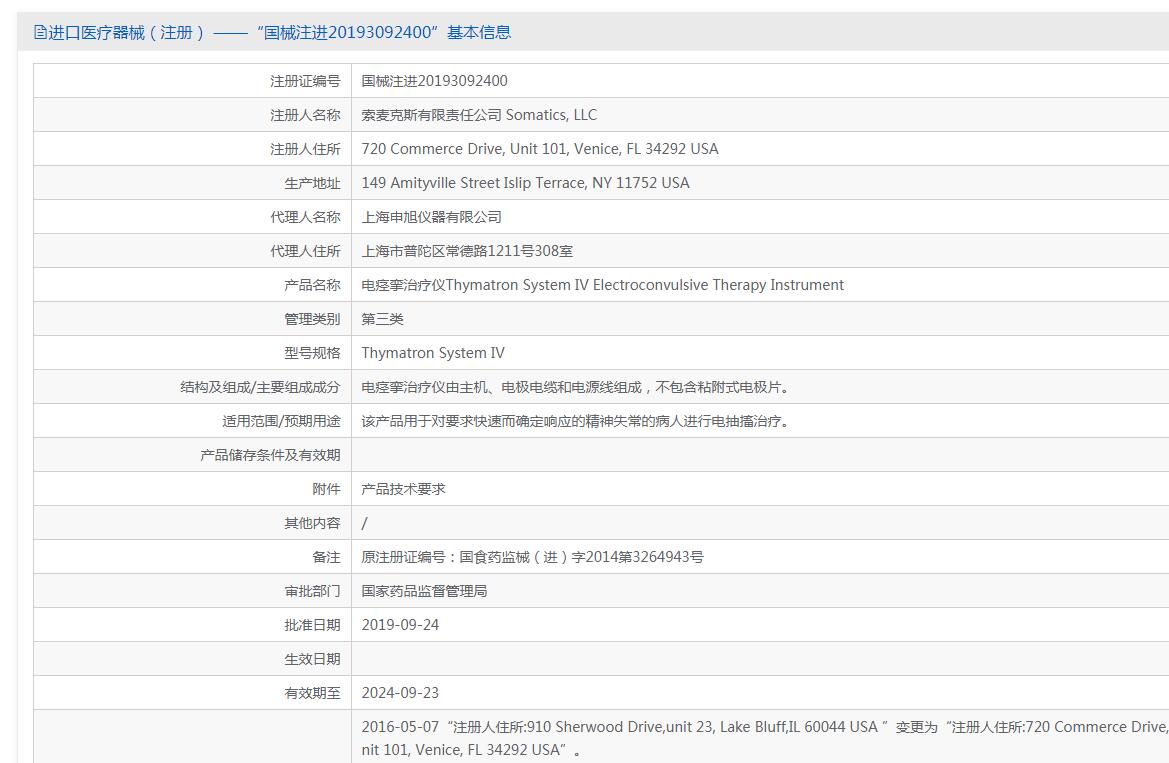Screen dimensions: 1169x763
Task: Select the remark 原注册证编号：国食药监械（进）字2014第3264943号
Action: pos(532,557)
